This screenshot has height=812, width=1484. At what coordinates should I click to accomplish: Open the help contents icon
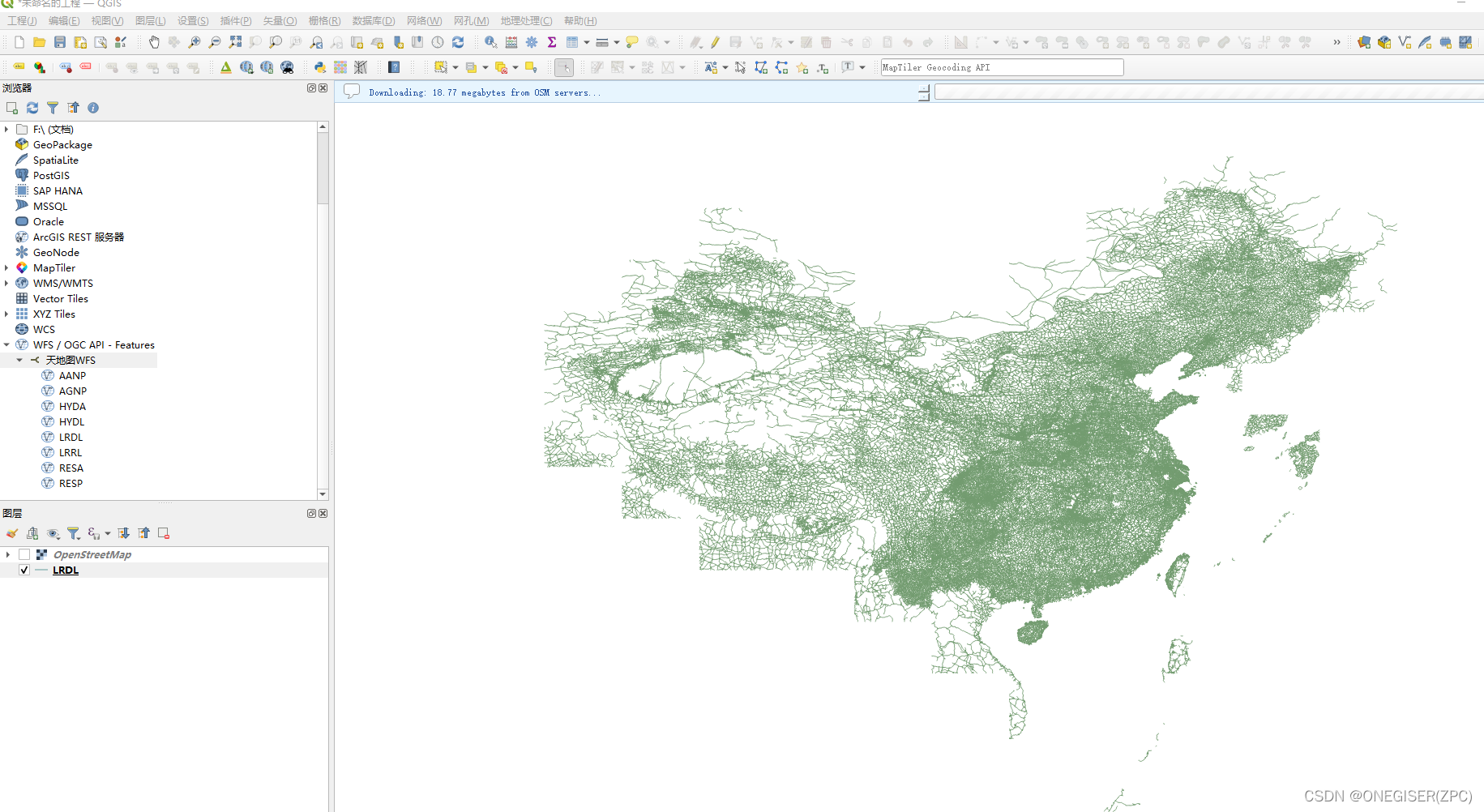[394, 67]
